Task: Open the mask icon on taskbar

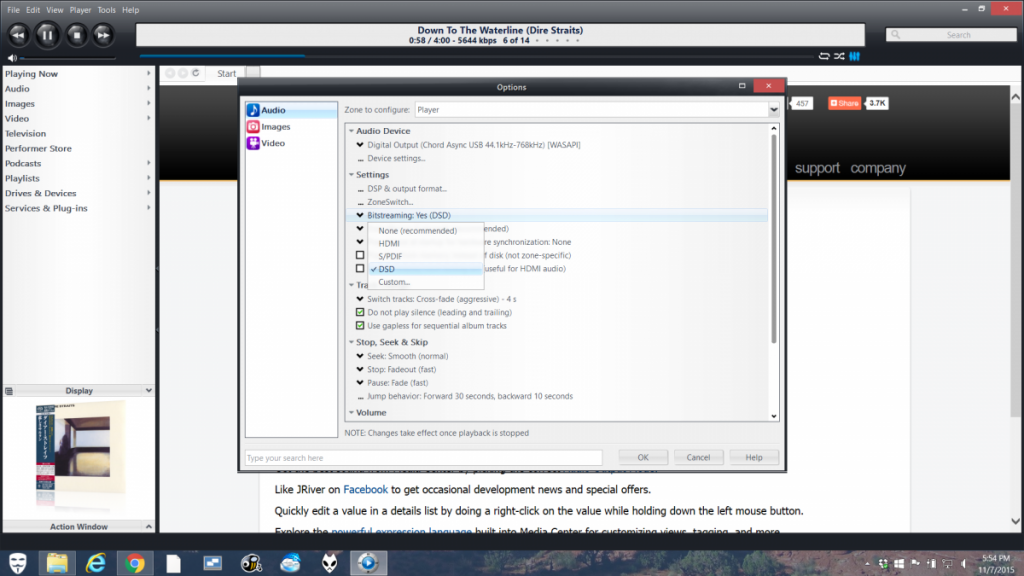Action: (x=18, y=563)
